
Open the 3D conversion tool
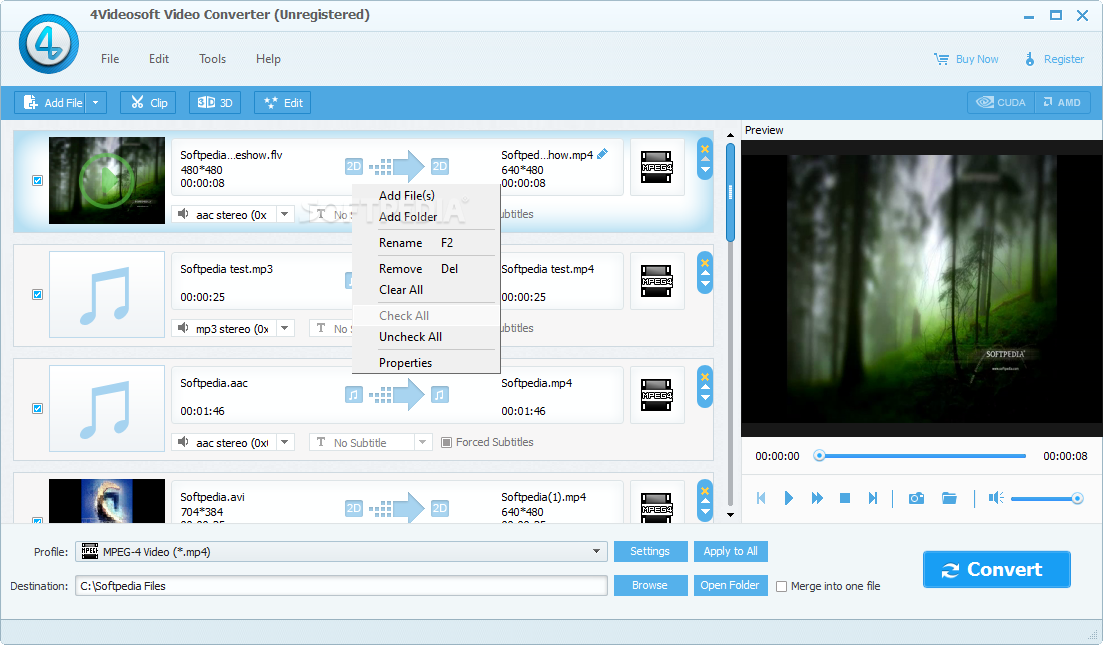[x=214, y=102]
